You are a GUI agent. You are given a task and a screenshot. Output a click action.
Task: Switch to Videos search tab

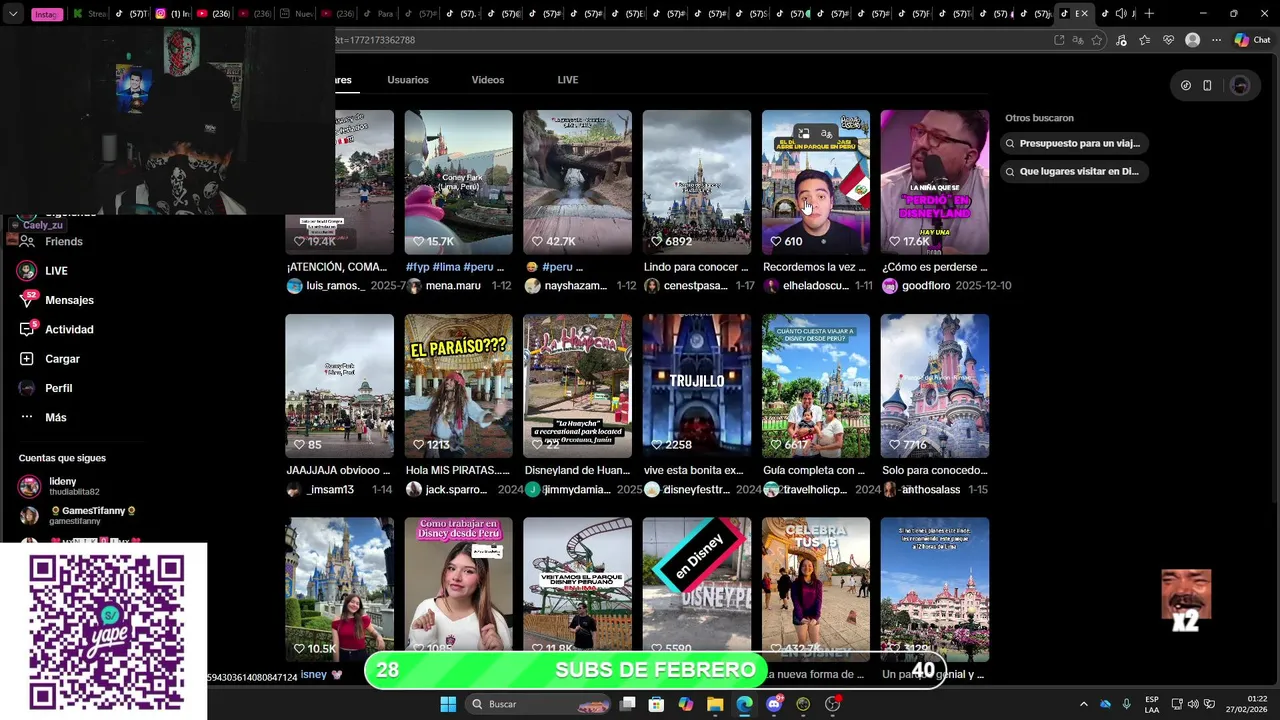(x=488, y=80)
